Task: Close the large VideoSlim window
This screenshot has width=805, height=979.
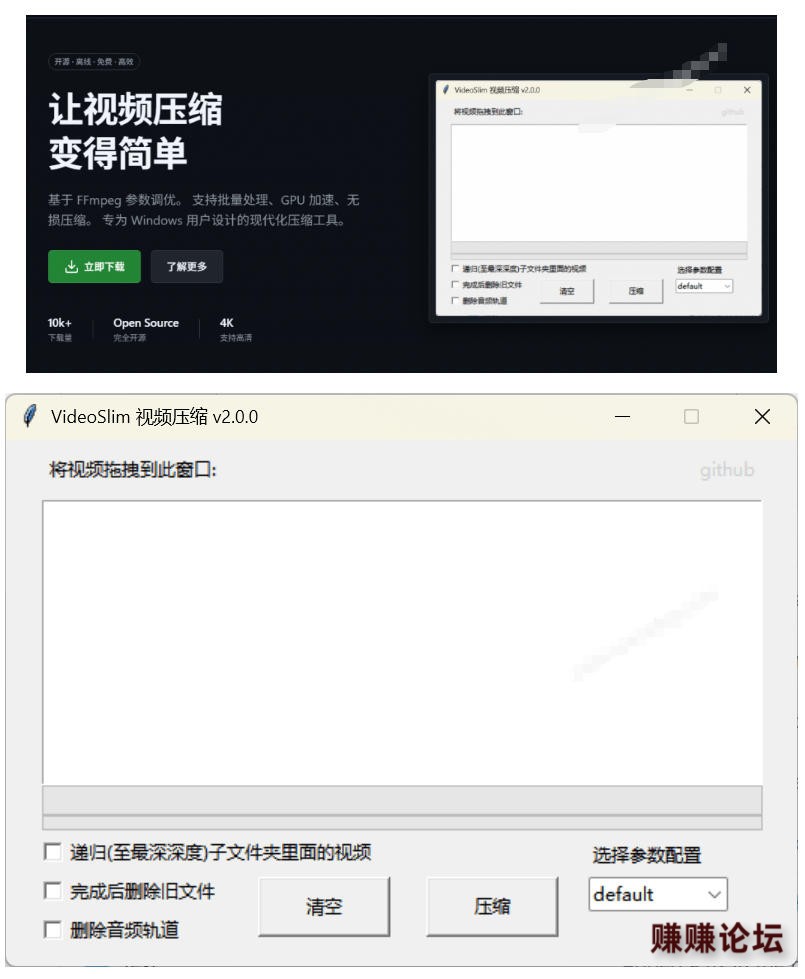Action: point(762,416)
